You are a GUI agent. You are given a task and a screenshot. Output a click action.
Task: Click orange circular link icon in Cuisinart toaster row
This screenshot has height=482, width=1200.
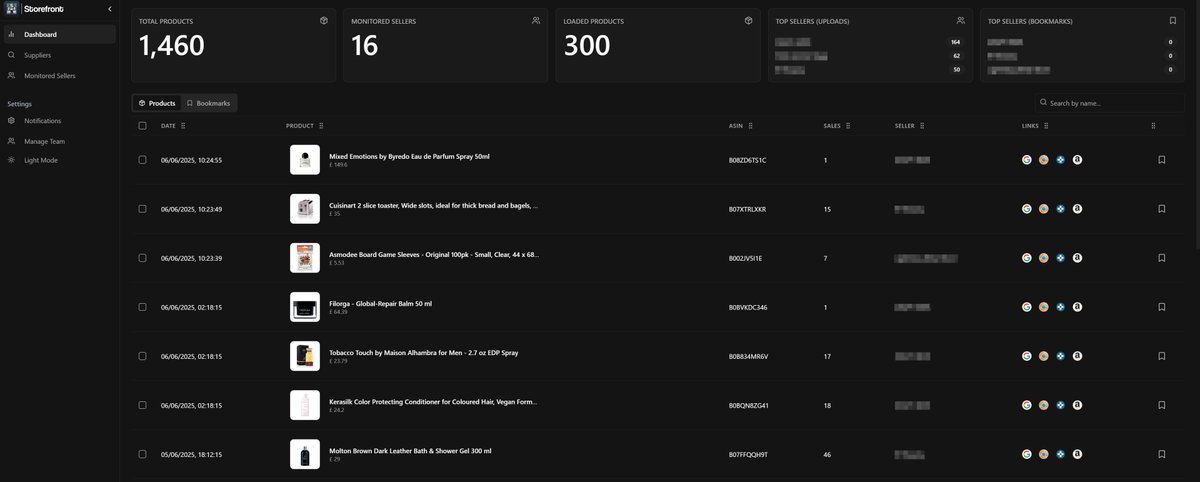[x=1043, y=209]
